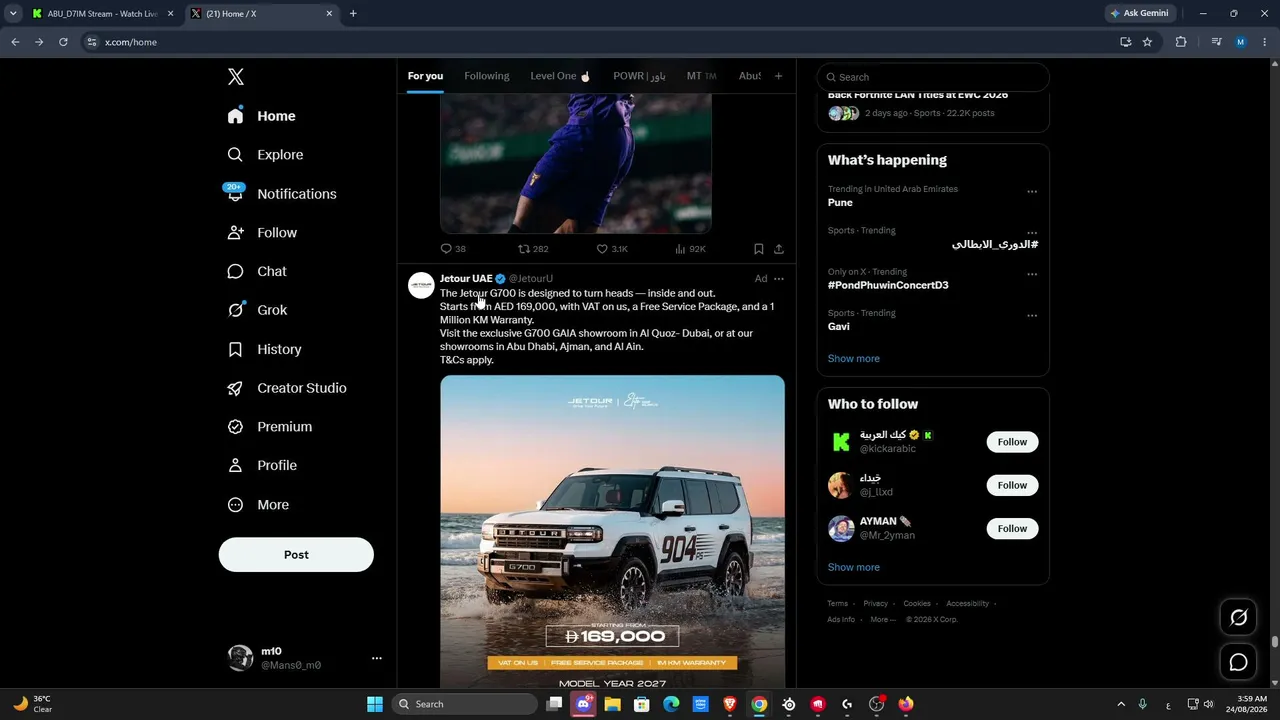Open the Follow section in the sidebar
Image resolution: width=1280 pixels, height=720 pixels.
tap(262, 233)
